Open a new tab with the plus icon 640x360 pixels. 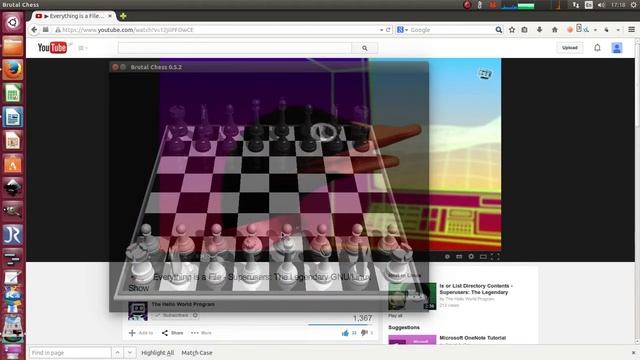click(123, 16)
